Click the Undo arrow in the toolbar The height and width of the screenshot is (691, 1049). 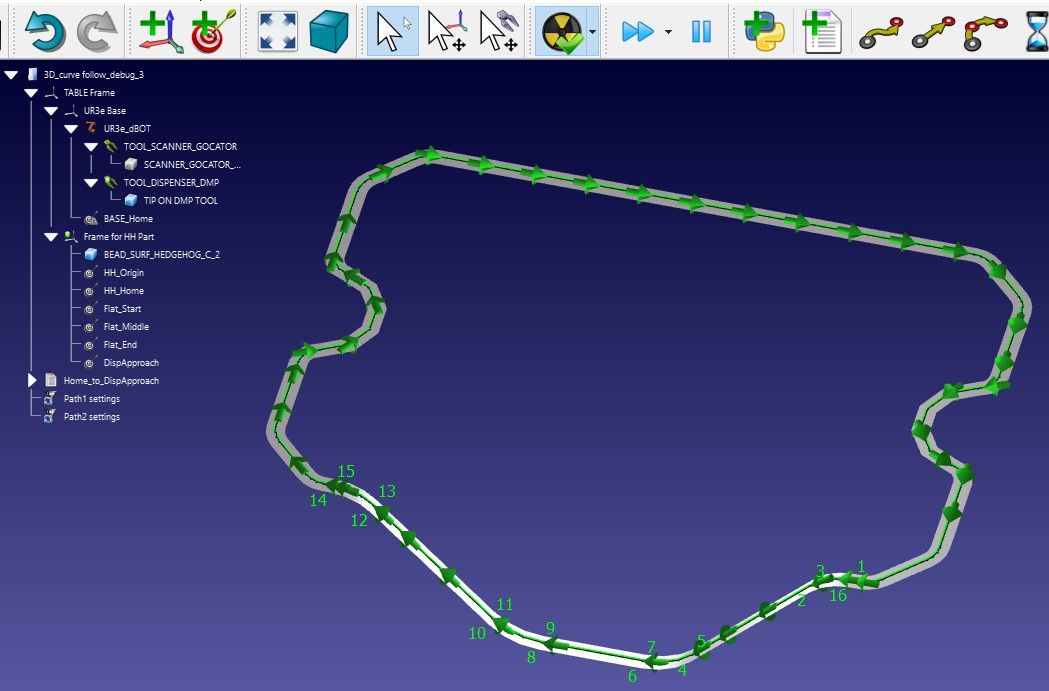(x=44, y=31)
